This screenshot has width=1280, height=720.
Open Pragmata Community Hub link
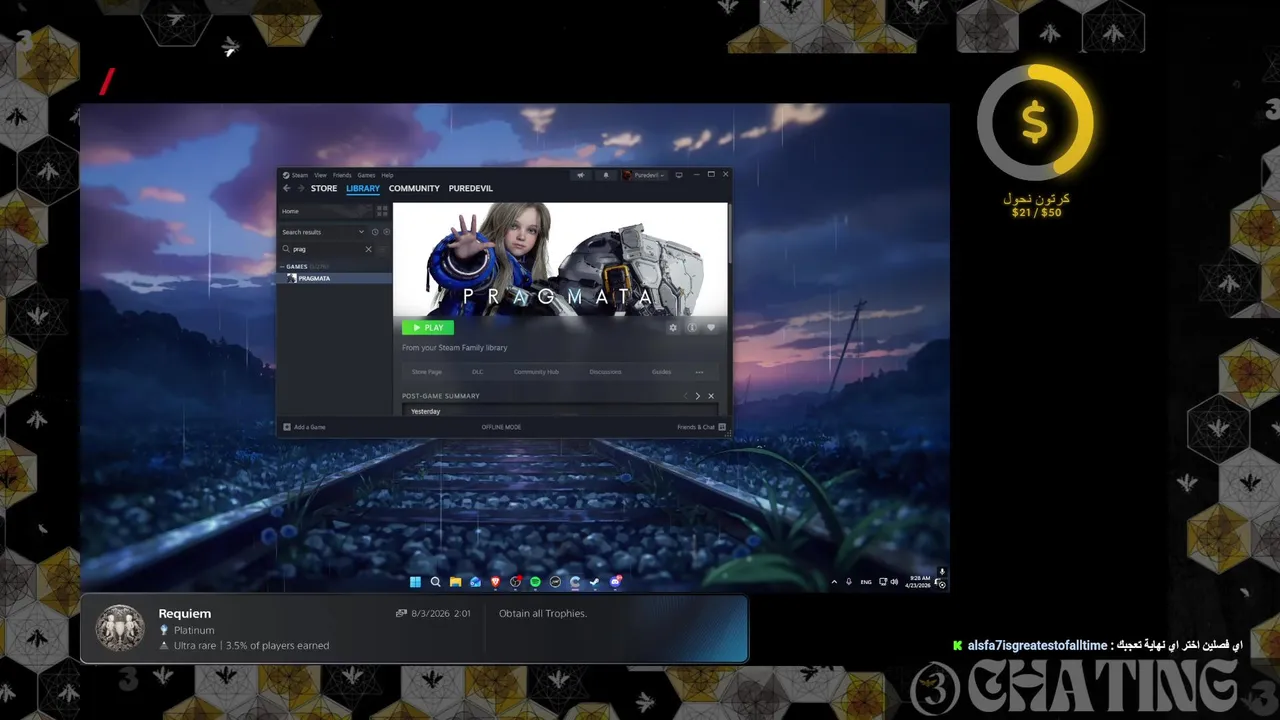pos(536,372)
